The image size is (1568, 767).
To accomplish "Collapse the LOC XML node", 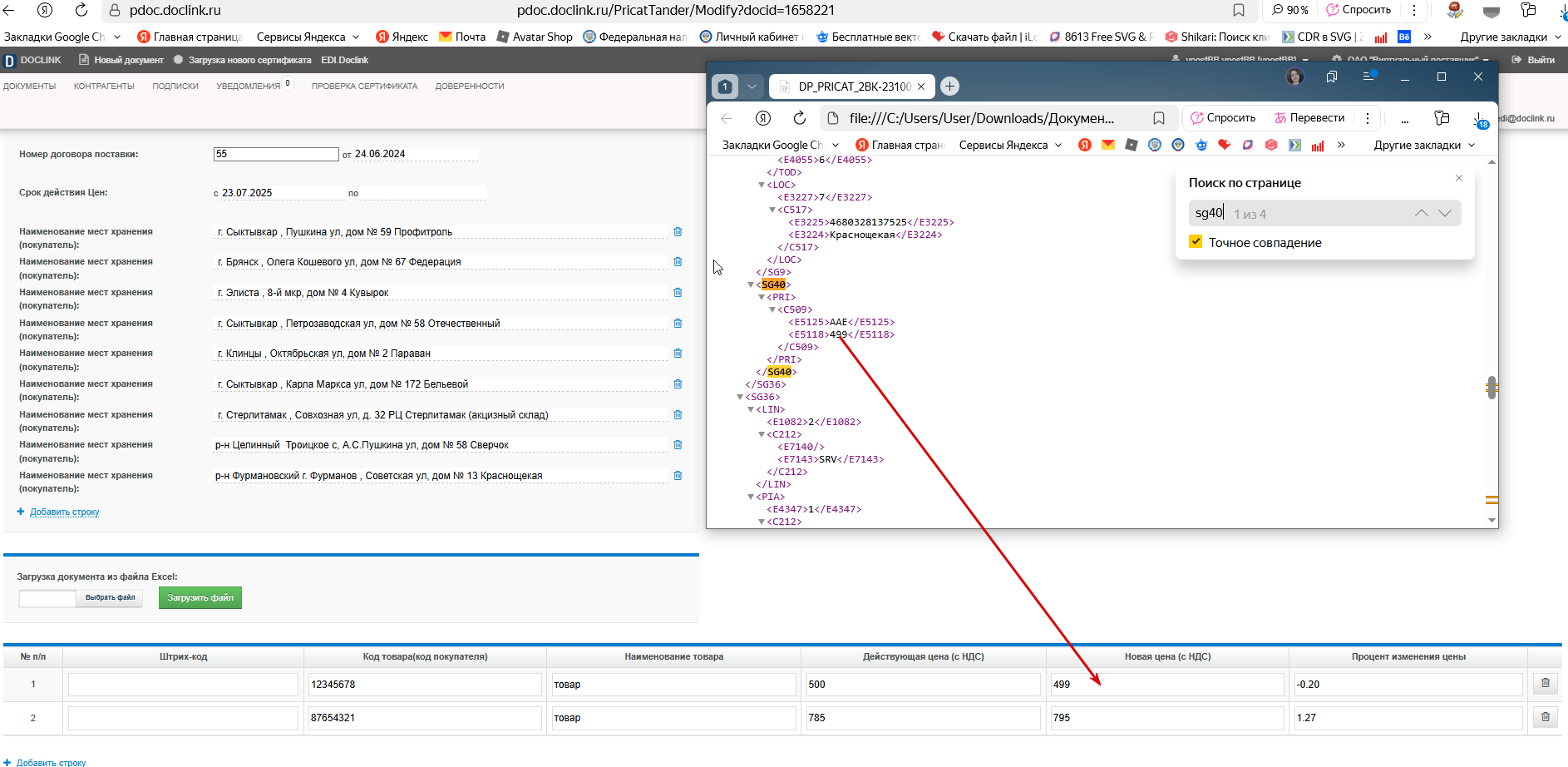I will click(762, 185).
